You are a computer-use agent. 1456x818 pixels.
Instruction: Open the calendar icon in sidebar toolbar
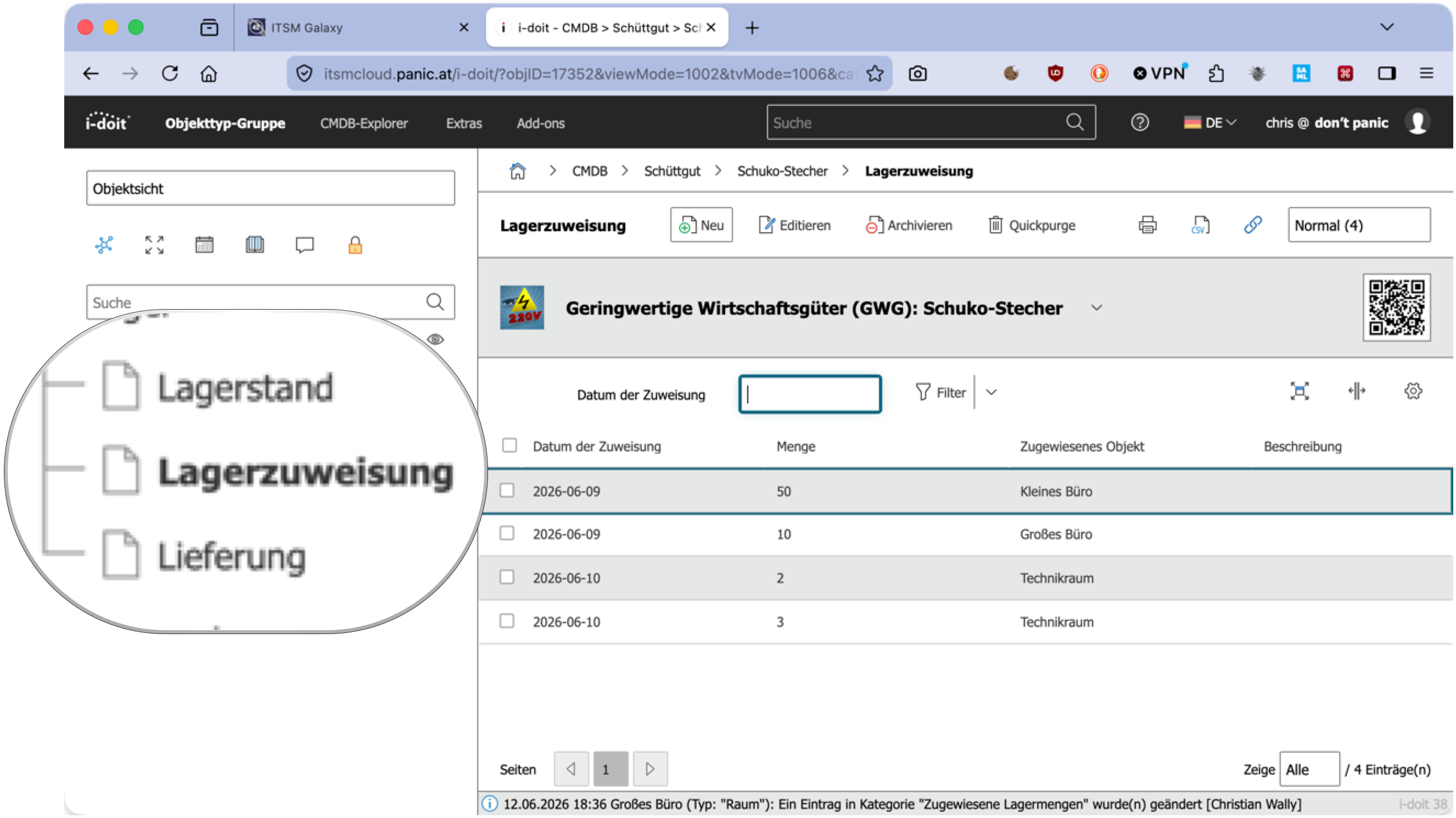tap(204, 245)
